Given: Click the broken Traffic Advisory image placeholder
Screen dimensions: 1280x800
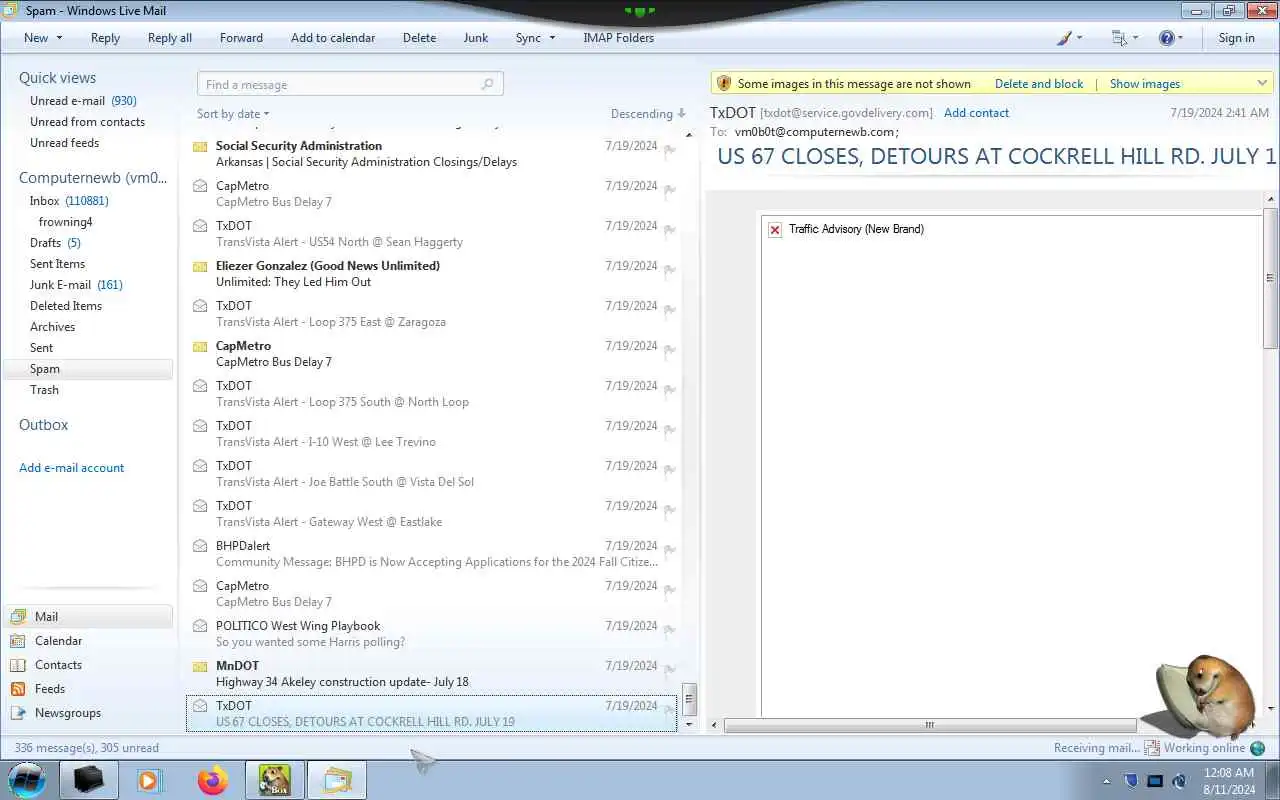Looking at the screenshot, I should [x=775, y=230].
